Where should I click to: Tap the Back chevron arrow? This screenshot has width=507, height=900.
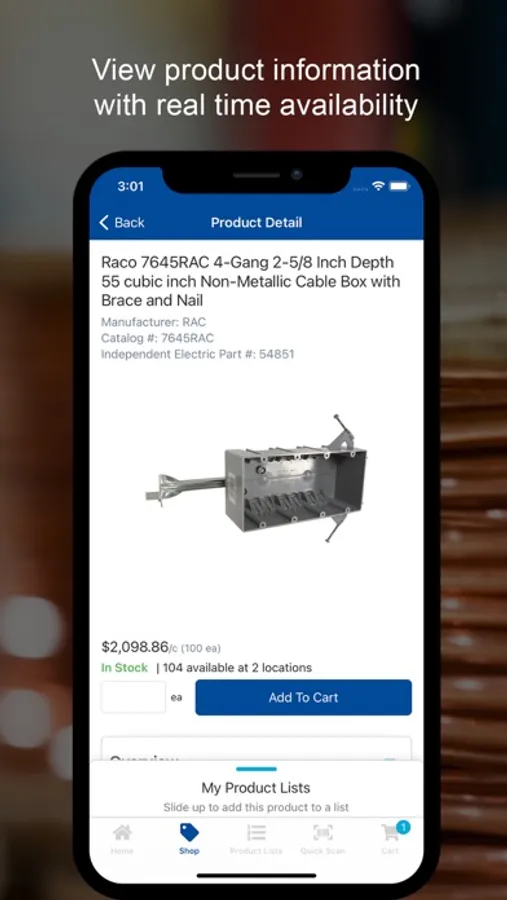tap(104, 223)
